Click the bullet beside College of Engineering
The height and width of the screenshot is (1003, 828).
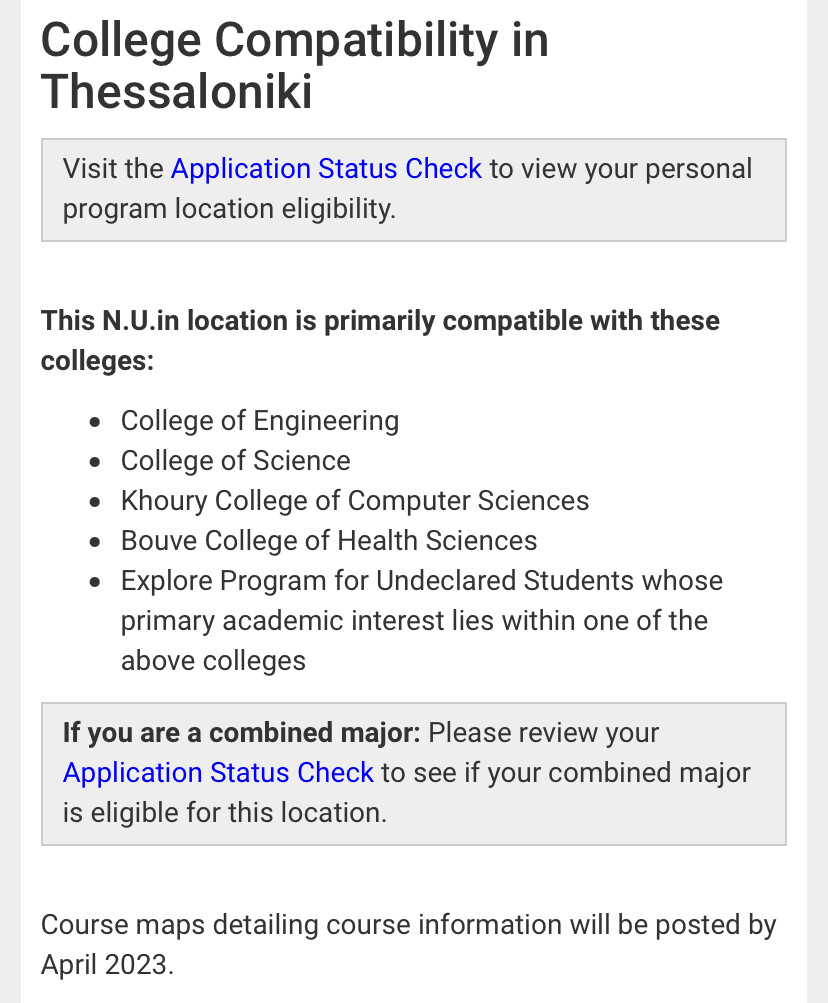pyautogui.click(x=95, y=422)
